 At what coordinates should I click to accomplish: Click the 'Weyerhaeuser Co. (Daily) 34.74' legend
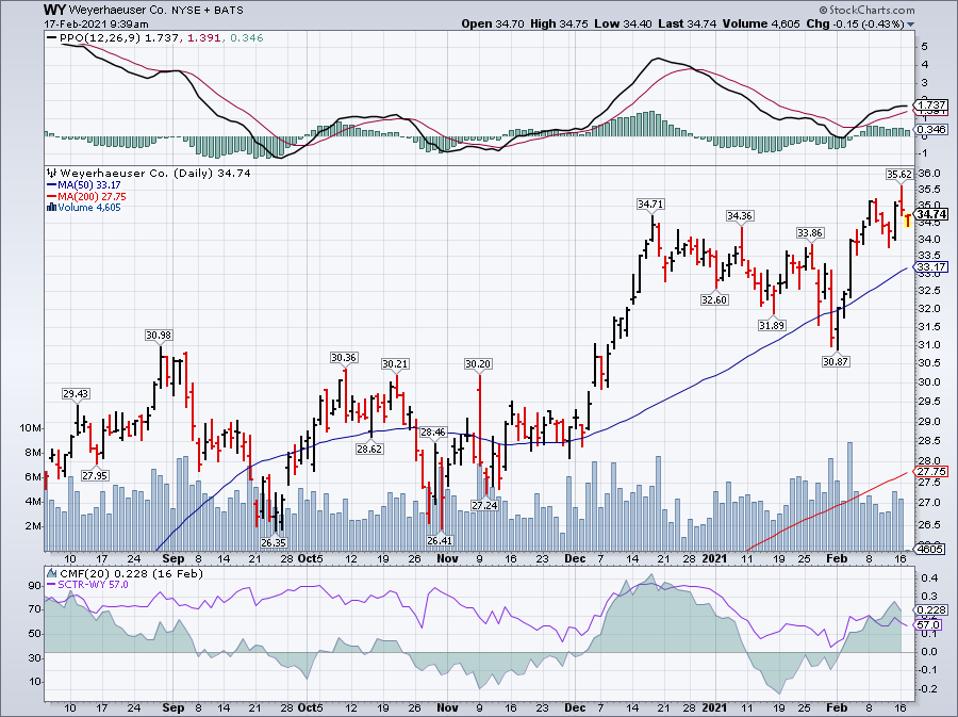(155, 173)
